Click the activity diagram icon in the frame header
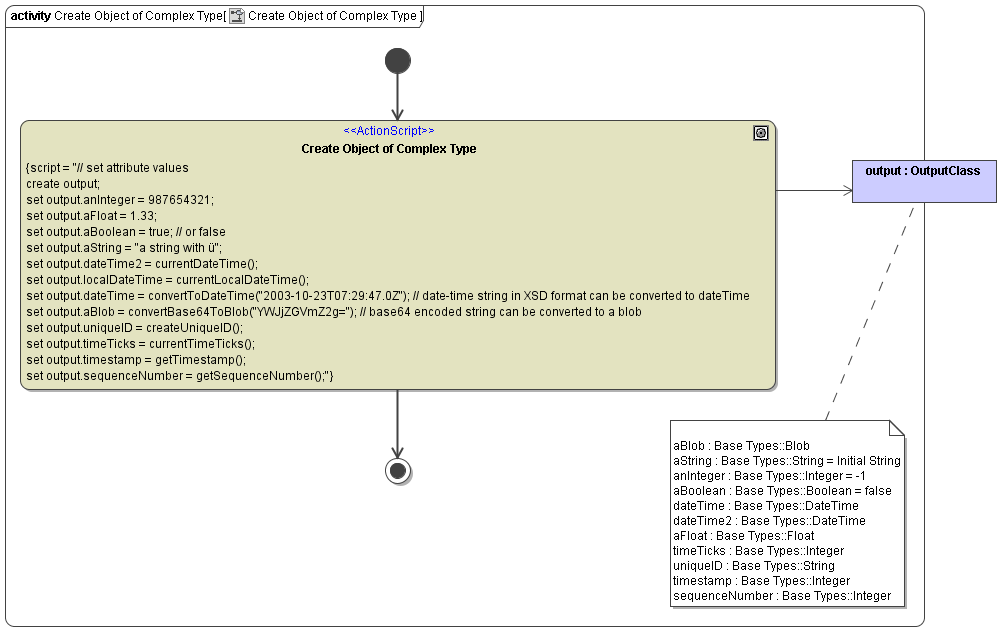 [x=235, y=15]
